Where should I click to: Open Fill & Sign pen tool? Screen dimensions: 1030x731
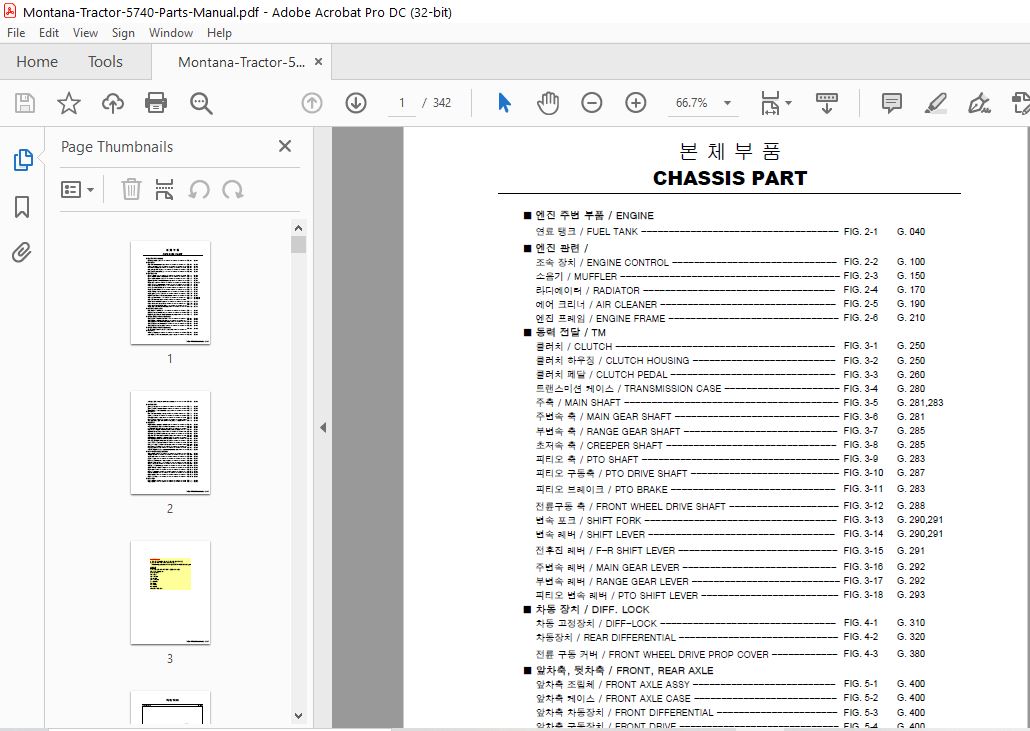click(979, 103)
